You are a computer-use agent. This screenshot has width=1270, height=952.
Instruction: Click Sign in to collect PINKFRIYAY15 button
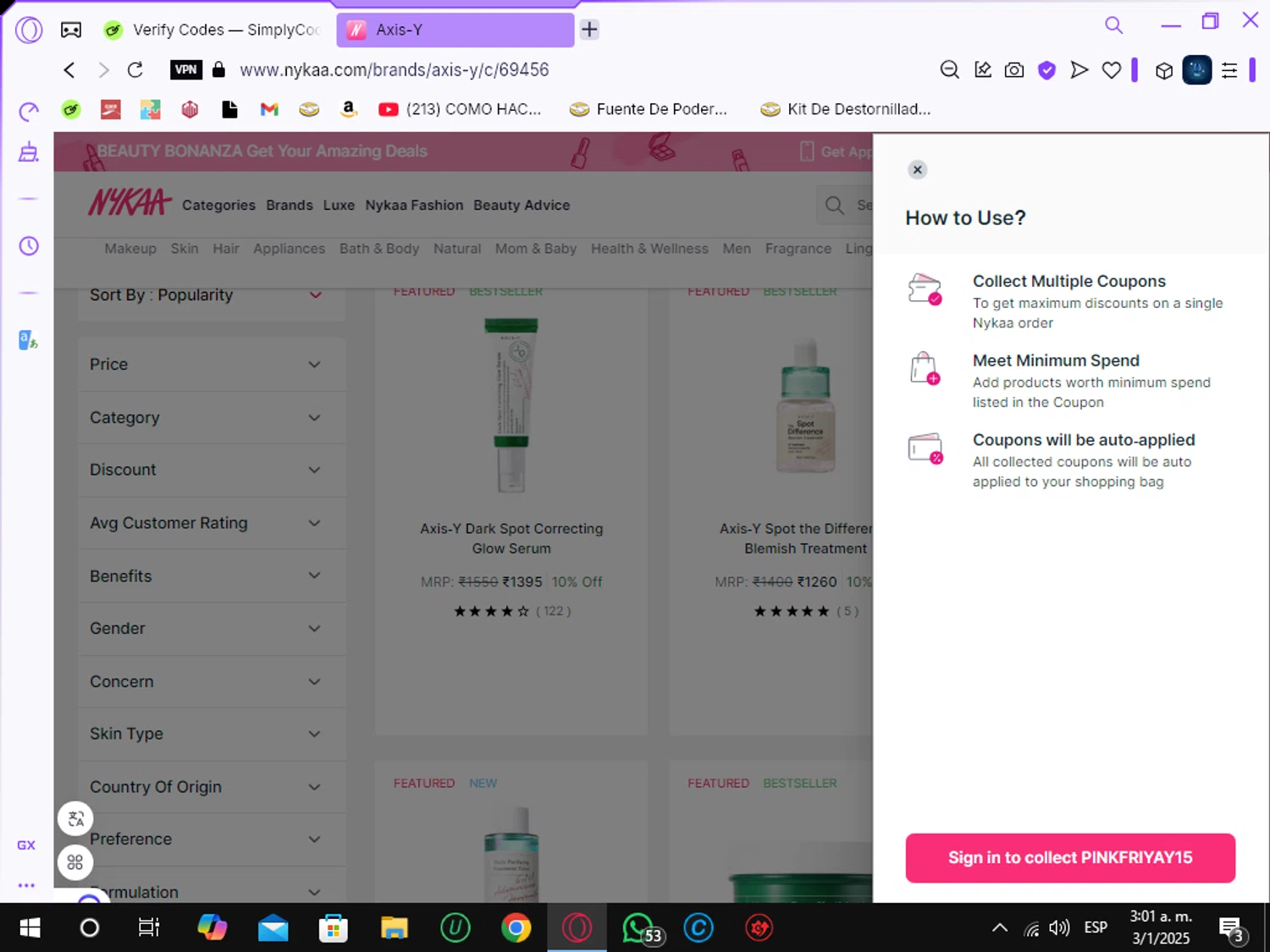(x=1070, y=857)
